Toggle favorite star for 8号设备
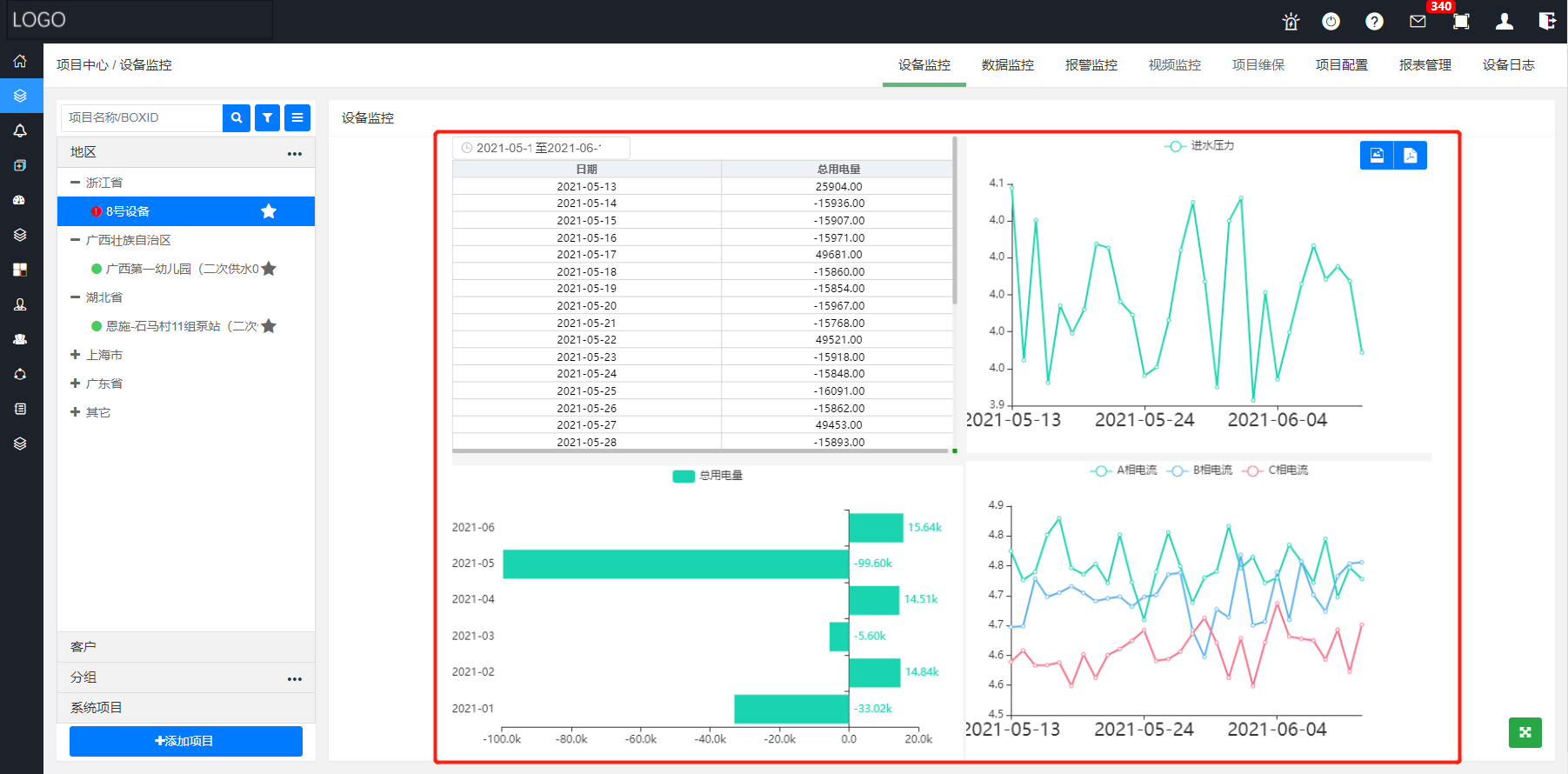The width and height of the screenshot is (1568, 774). [269, 211]
